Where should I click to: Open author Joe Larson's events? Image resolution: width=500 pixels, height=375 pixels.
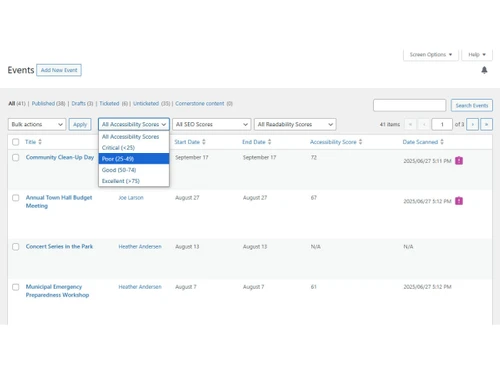click(x=131, y=198)
